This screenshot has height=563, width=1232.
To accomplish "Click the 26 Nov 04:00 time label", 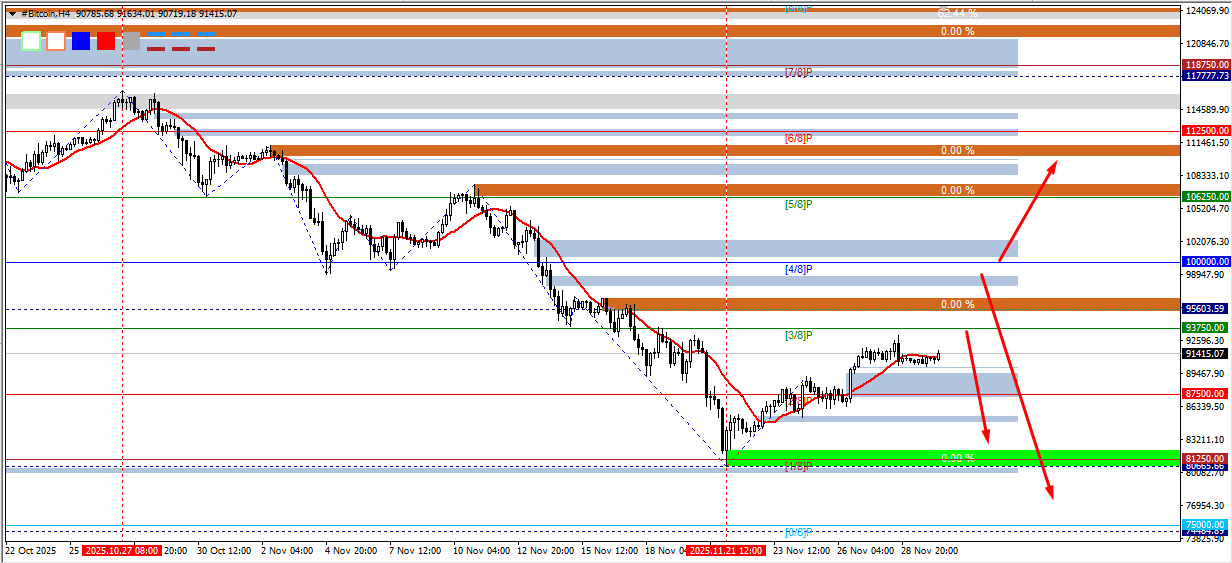I will (x=866, y=551).
